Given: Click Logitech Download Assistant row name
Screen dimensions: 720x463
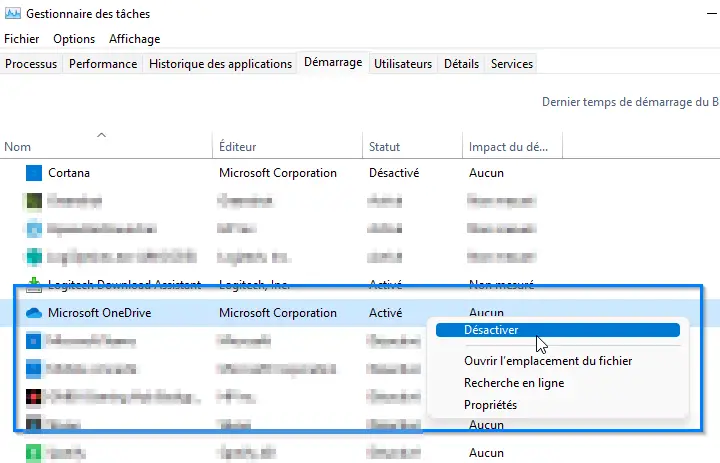Looking at the screenshot, I should [124, 285].
